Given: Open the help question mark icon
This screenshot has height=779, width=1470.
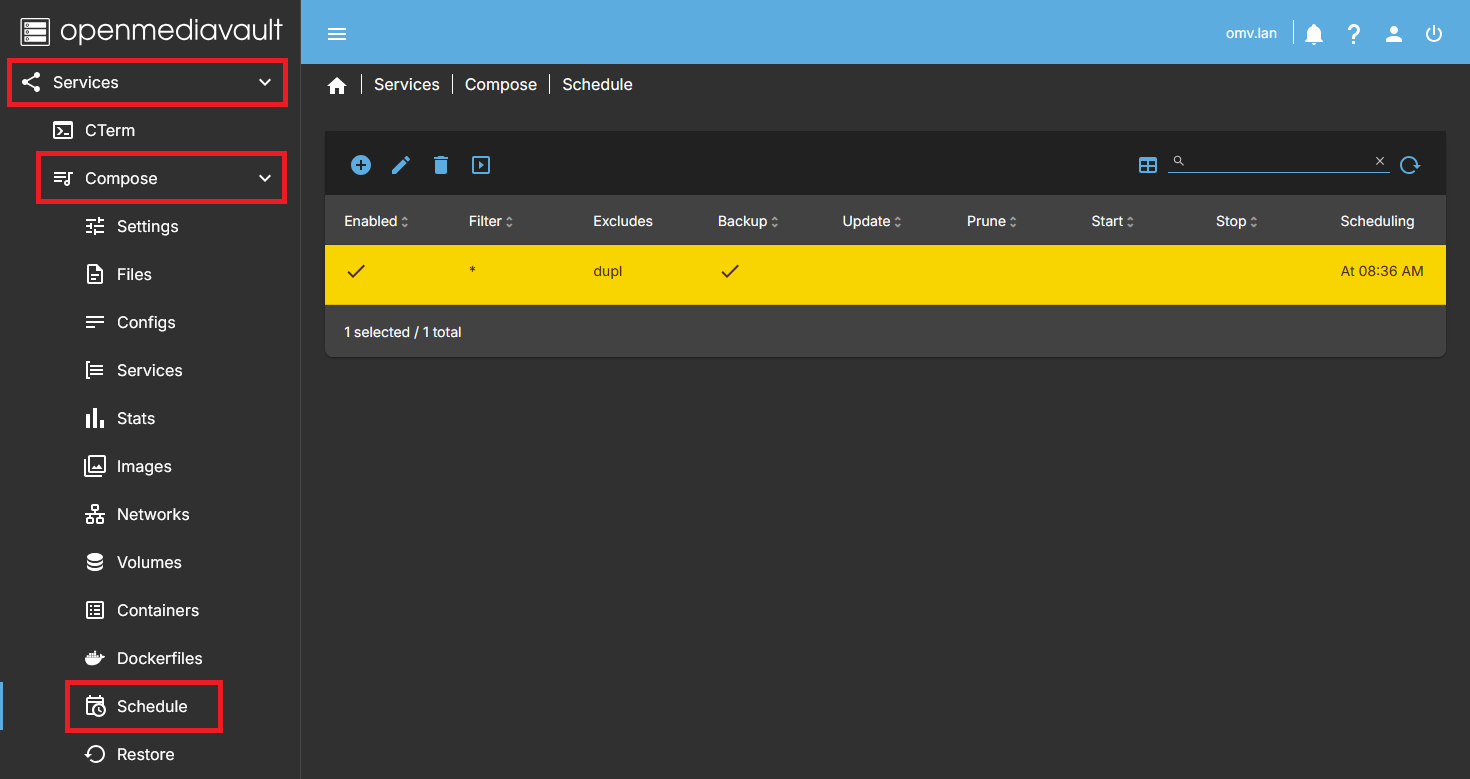Looking at the screenshot, I should pyautogui.click(x=1354, y=34).
